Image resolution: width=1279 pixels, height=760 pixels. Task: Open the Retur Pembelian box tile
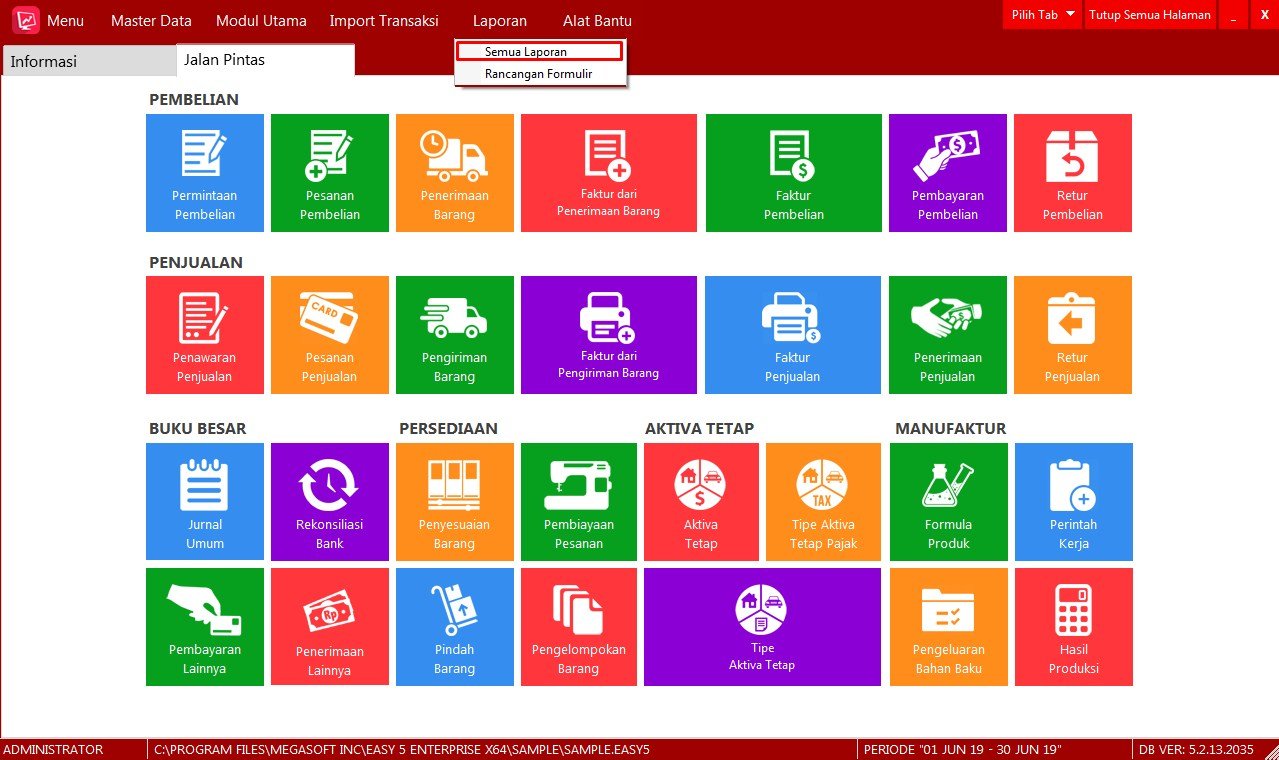[x=1073, y=173]
